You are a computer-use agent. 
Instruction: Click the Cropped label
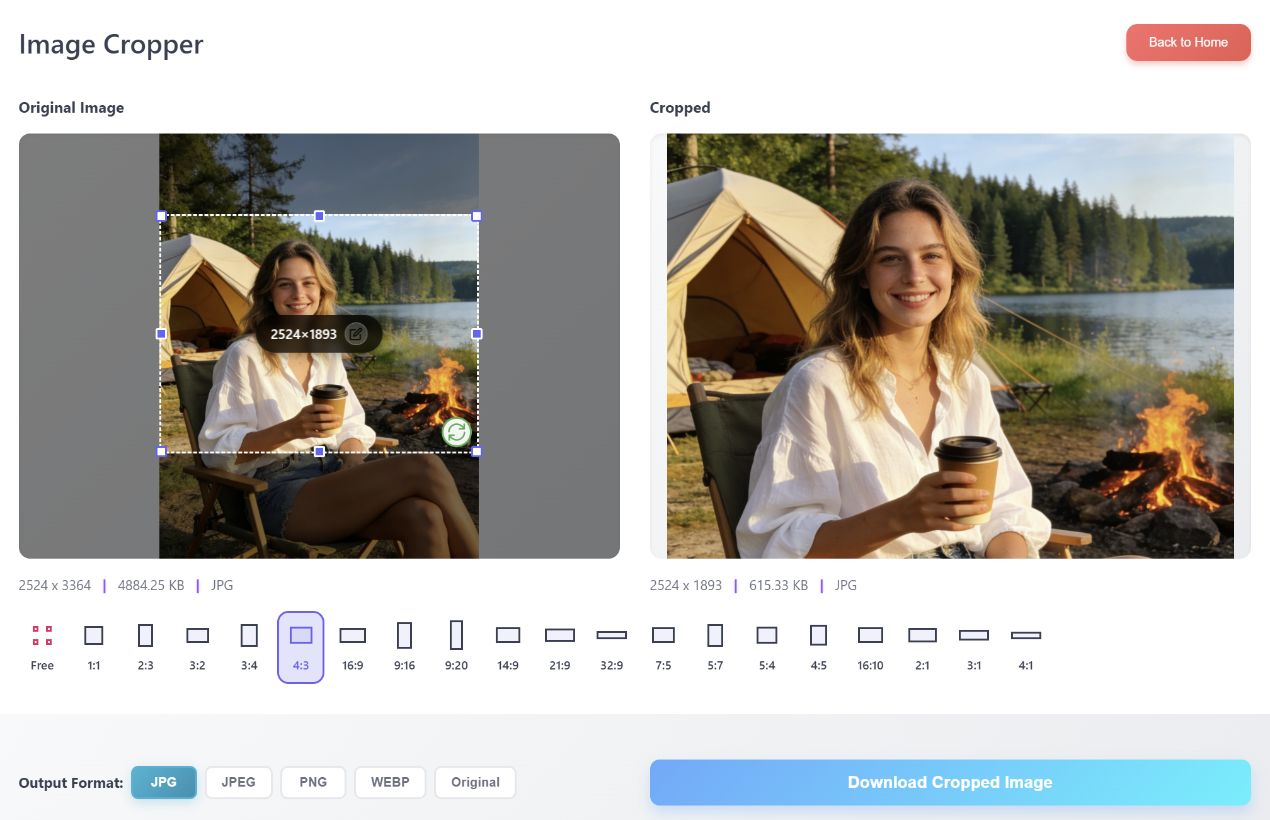680,108
